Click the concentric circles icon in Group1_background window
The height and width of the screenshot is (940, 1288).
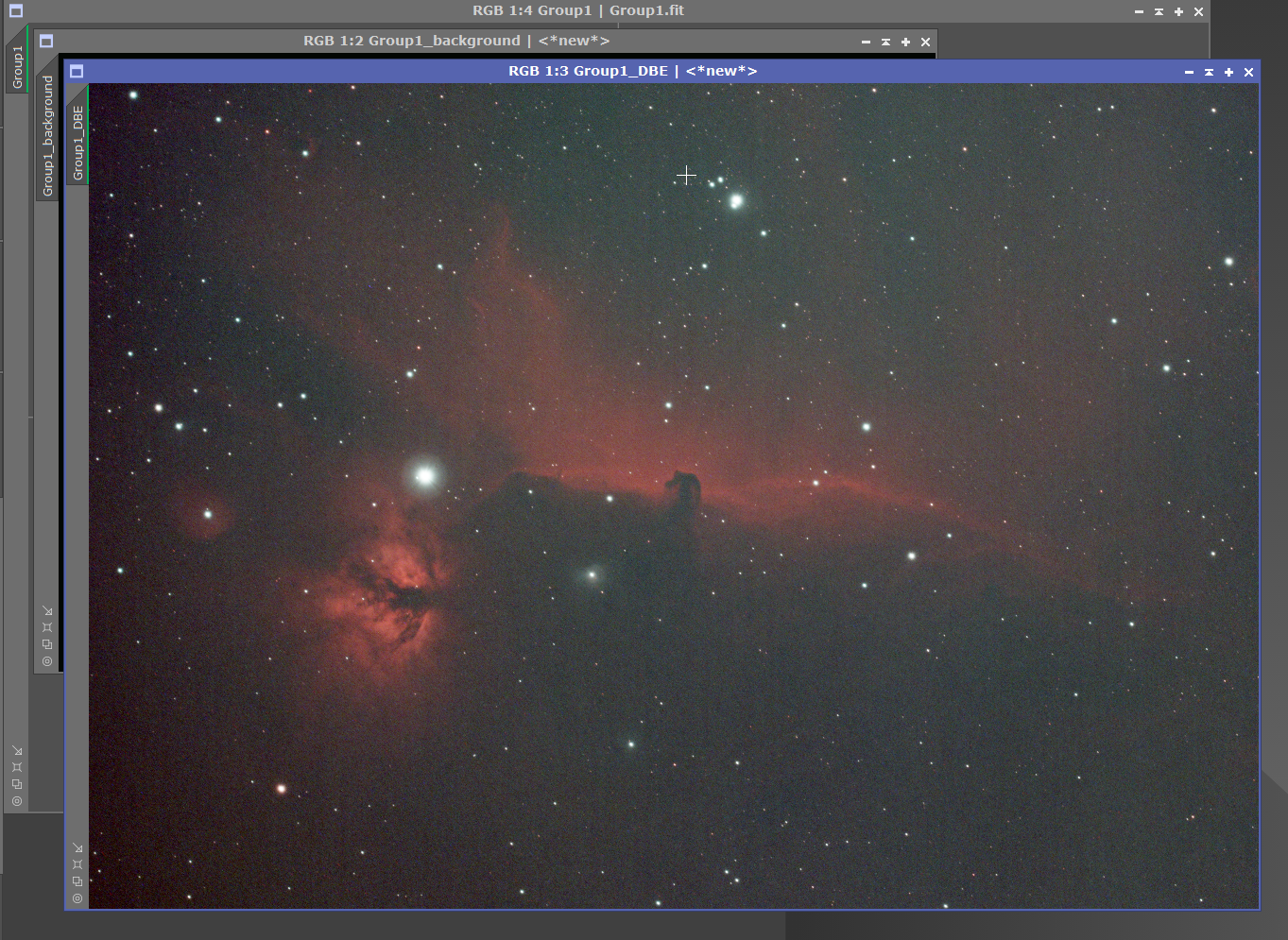[x=47, y=661]
